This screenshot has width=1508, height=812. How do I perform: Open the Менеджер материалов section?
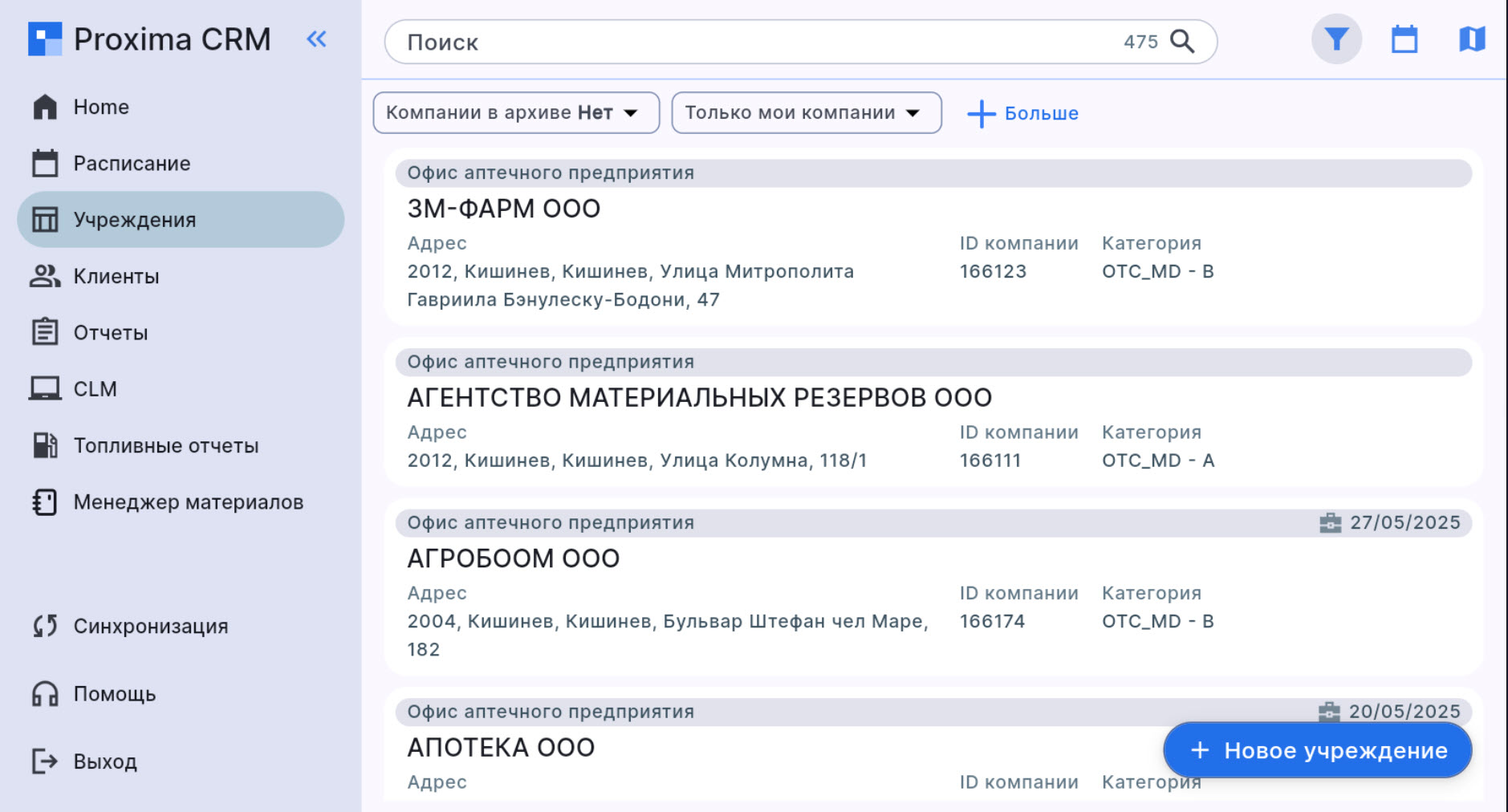(x=189, y=501)
